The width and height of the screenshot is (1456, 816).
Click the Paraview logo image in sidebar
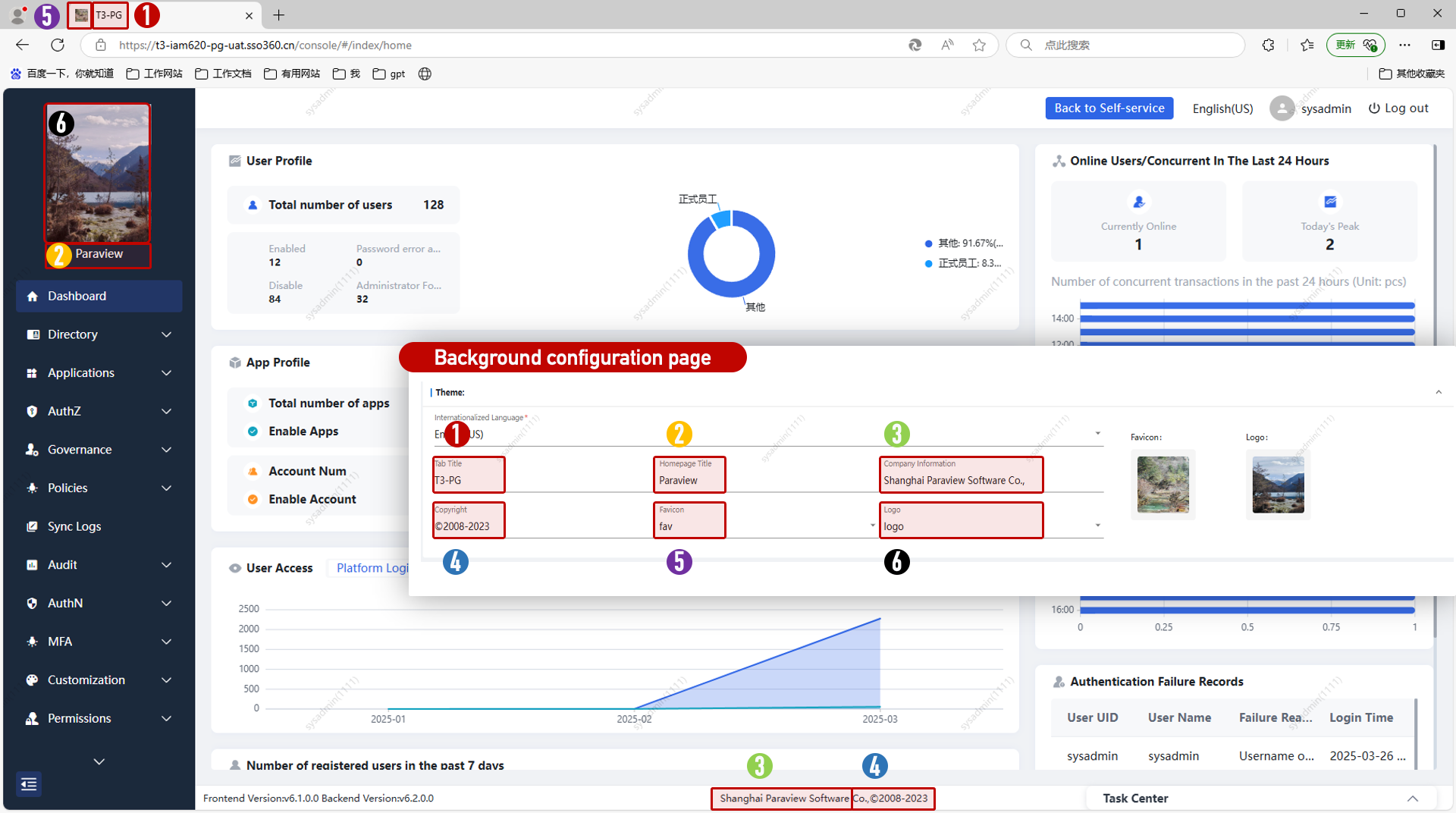tap(98, 173)
